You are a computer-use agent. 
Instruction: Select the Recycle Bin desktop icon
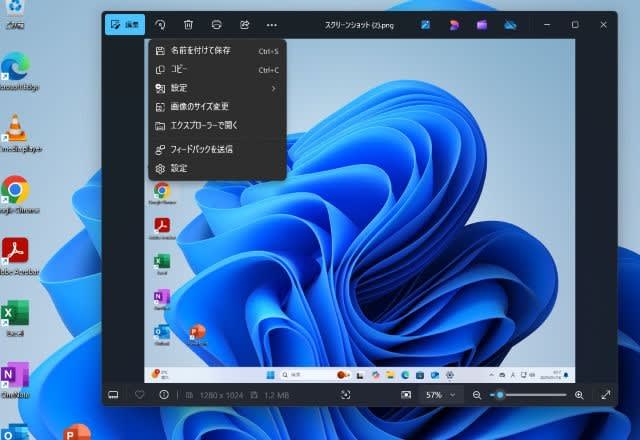[15, 15]
